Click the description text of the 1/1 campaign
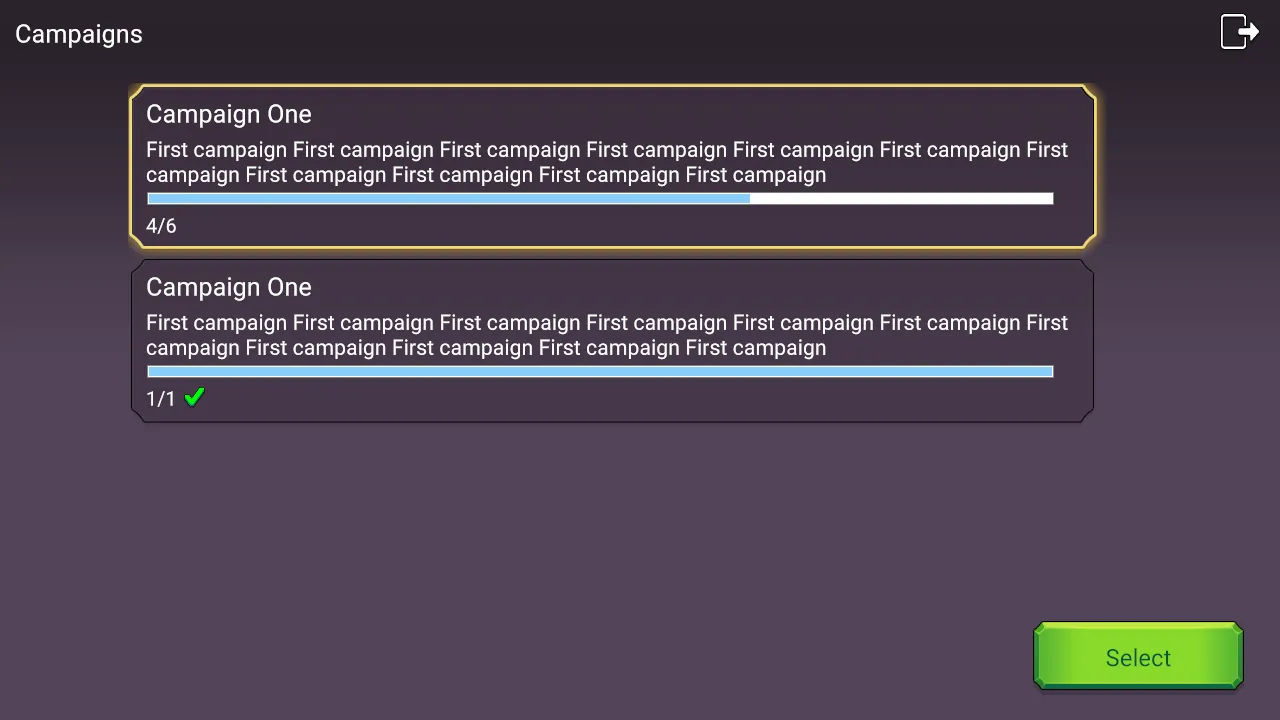The image size is (1280, 720). [x=606, y=323]
